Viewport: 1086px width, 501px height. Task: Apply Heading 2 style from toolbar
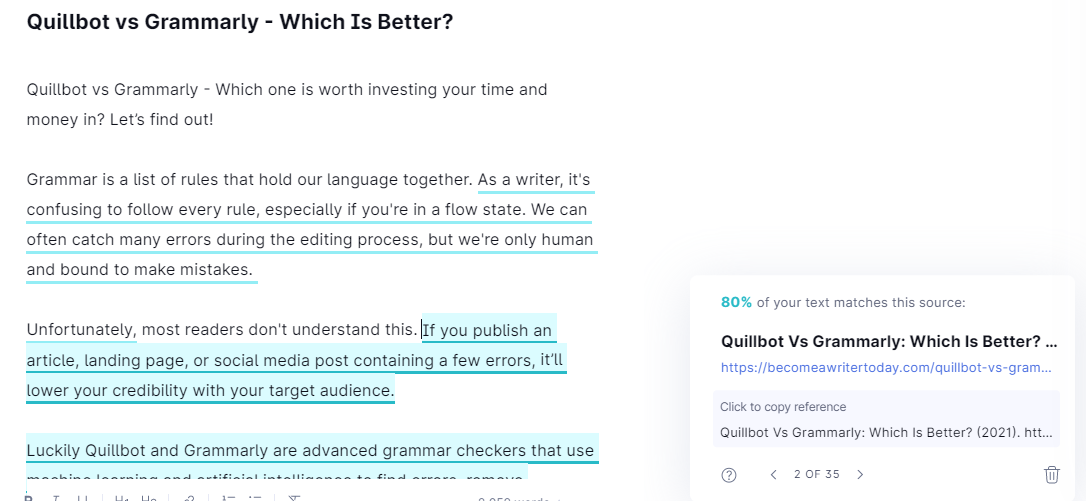tap(148, 498)
